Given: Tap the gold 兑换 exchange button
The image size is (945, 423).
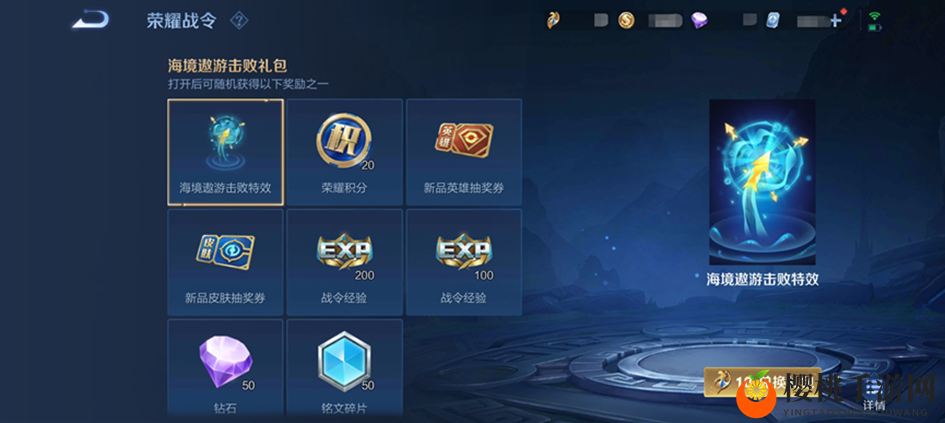Looking at the screenshot, I should point(762,382).
